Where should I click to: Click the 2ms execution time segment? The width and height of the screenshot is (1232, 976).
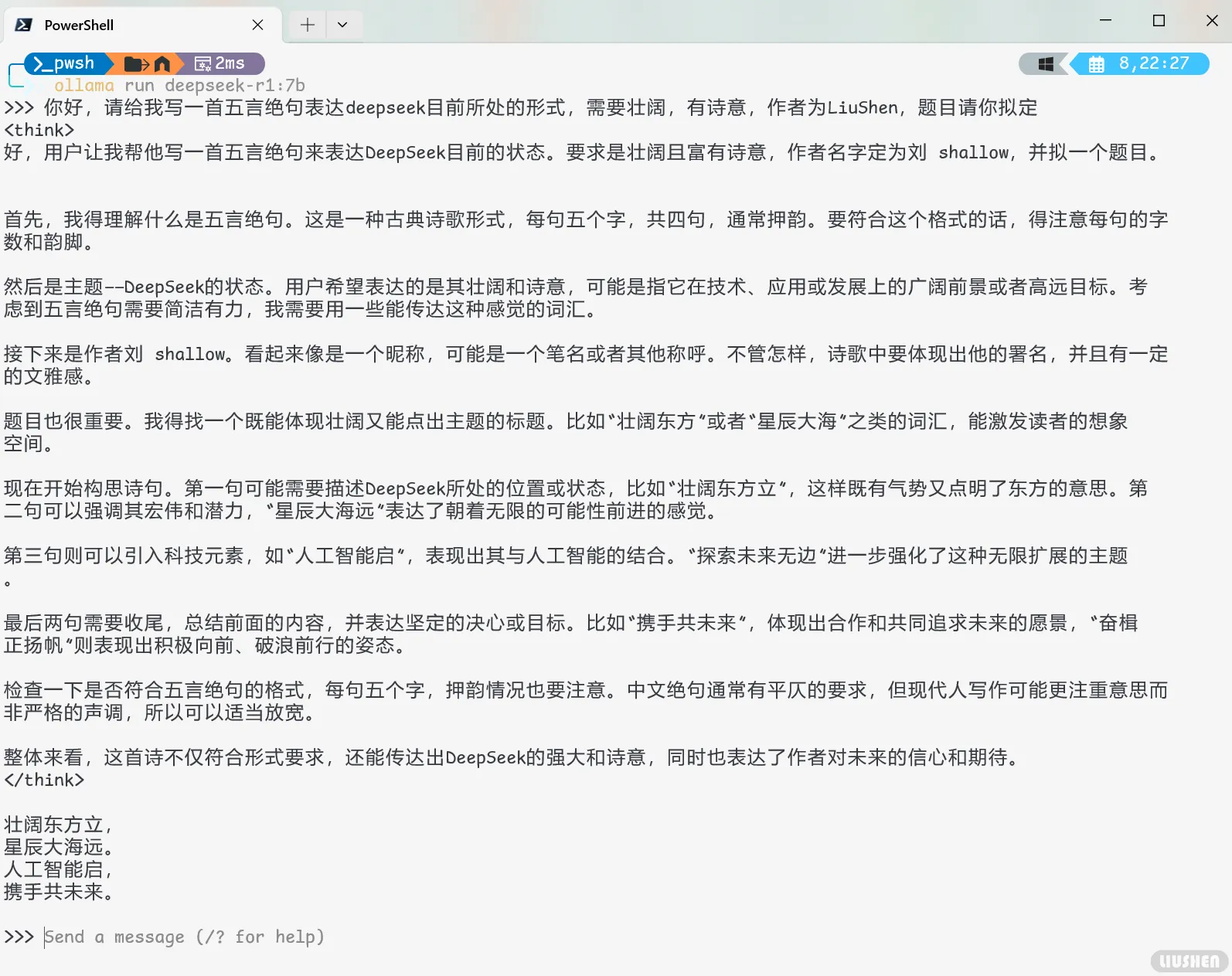221,63
